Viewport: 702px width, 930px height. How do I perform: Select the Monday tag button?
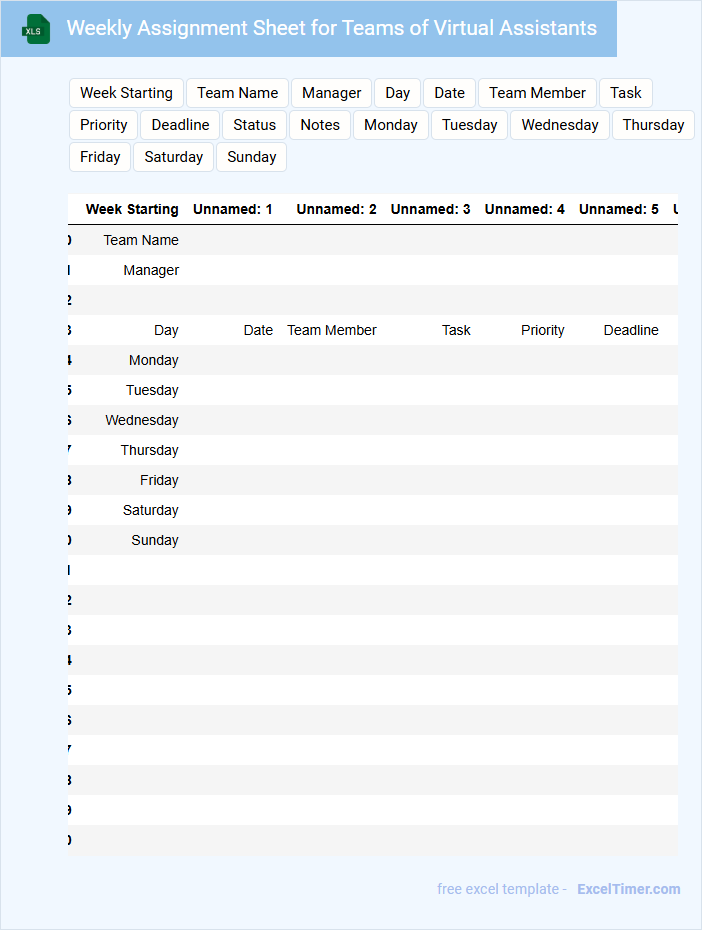[x=391, y=125]
